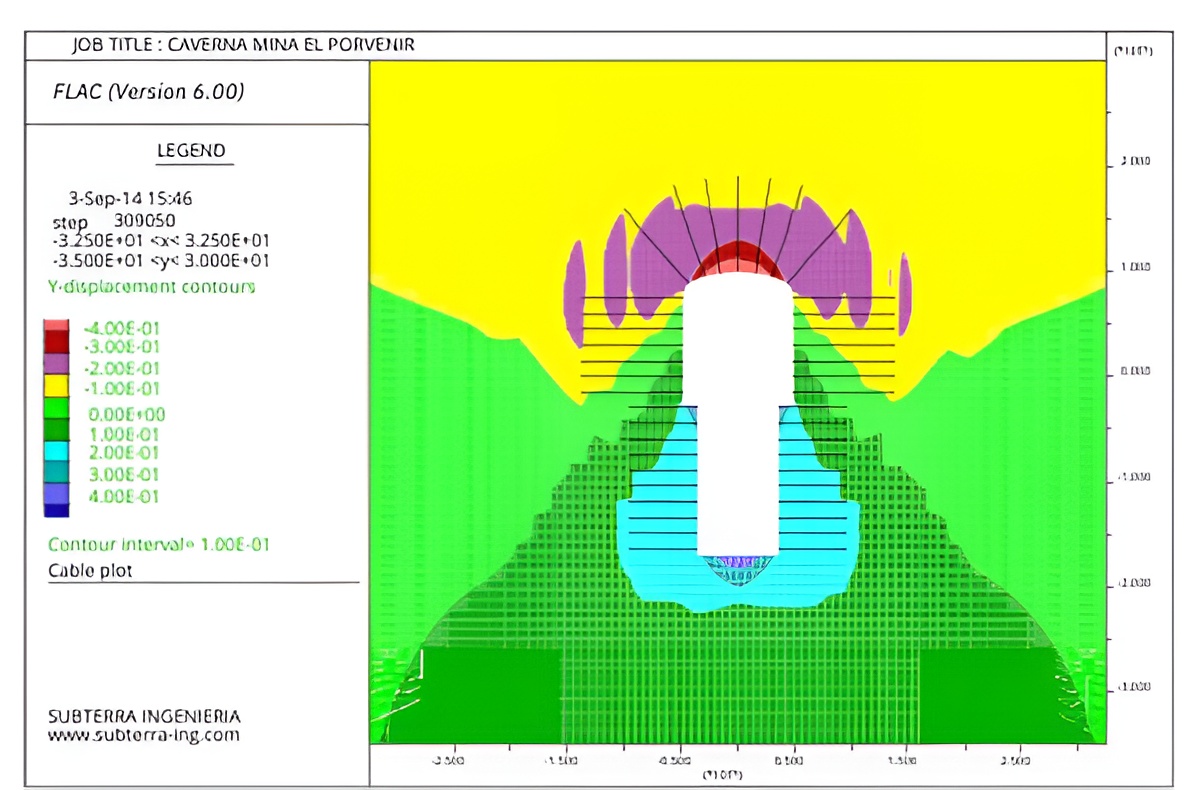Click the JOB TITLE header text
The width and height of the screenshot is (1190, 790).
tap(243, 45)
